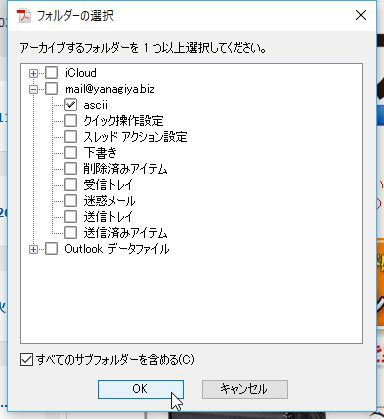
Task: Check the スレッド アクション設定 checkbox
Action: (70, 137)
